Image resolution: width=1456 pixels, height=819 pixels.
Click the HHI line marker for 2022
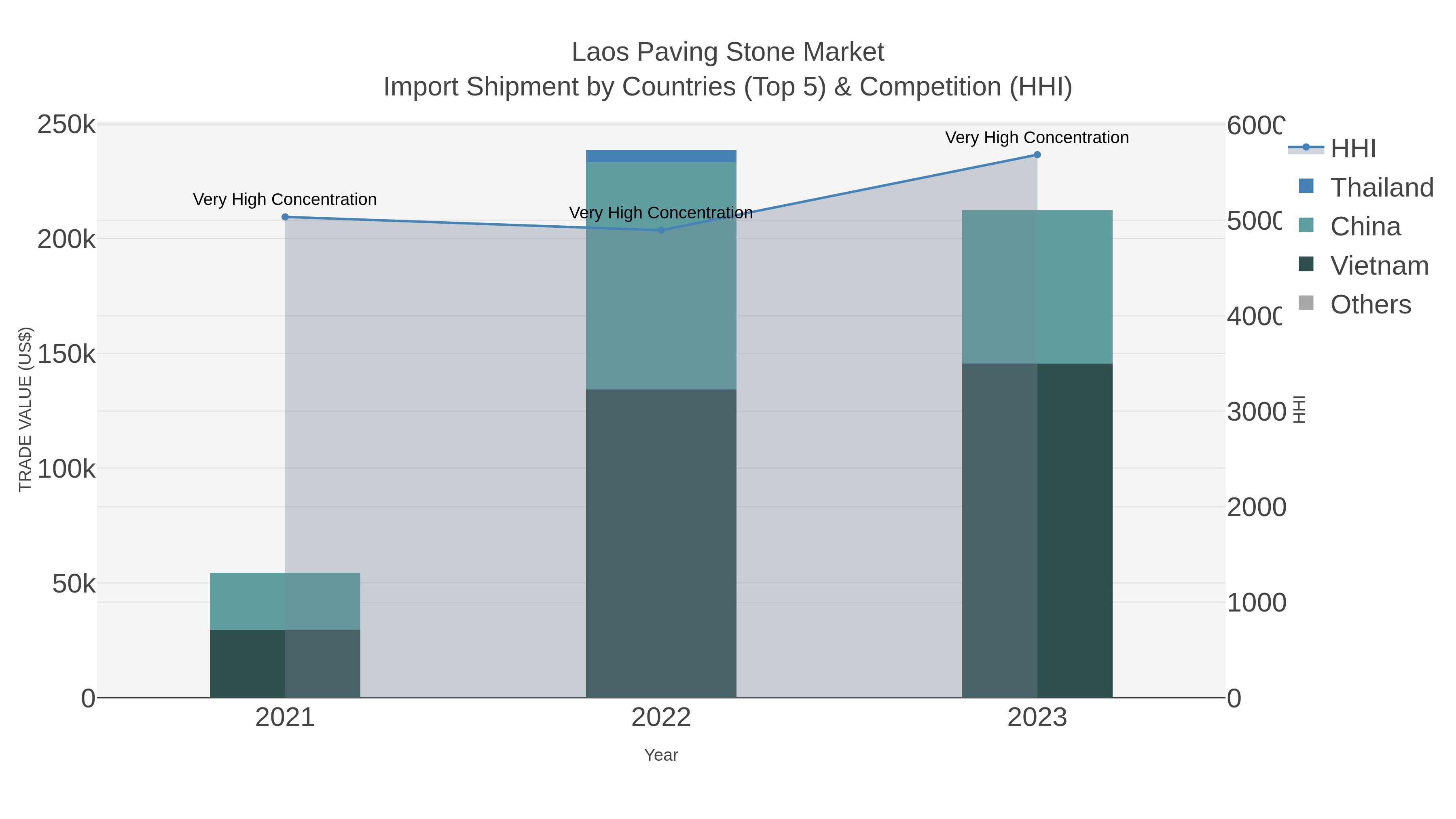pos(661,230)
